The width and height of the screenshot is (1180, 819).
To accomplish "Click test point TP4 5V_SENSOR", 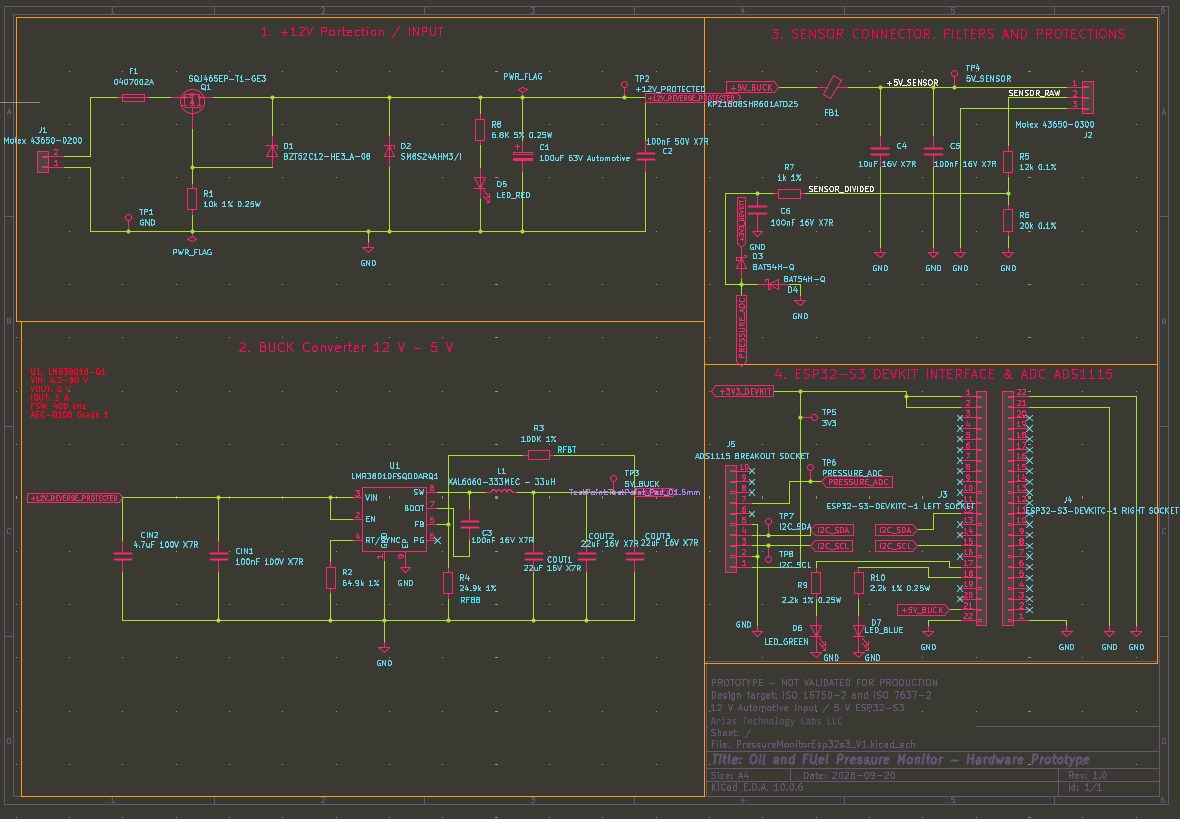I will point(955,78).
